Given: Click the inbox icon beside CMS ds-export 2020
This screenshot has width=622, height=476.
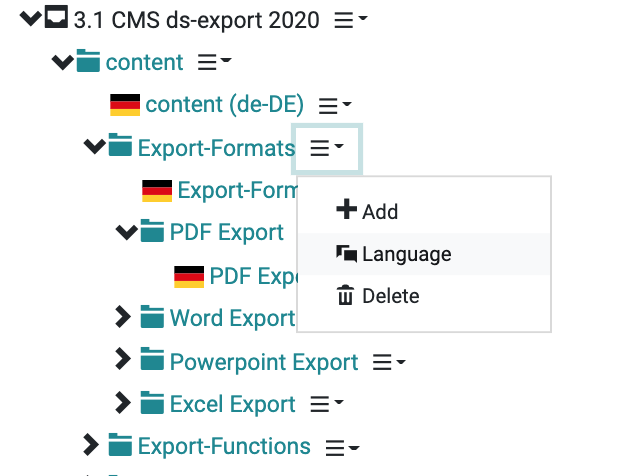Looking at the screenshot, I should point(56,17).
